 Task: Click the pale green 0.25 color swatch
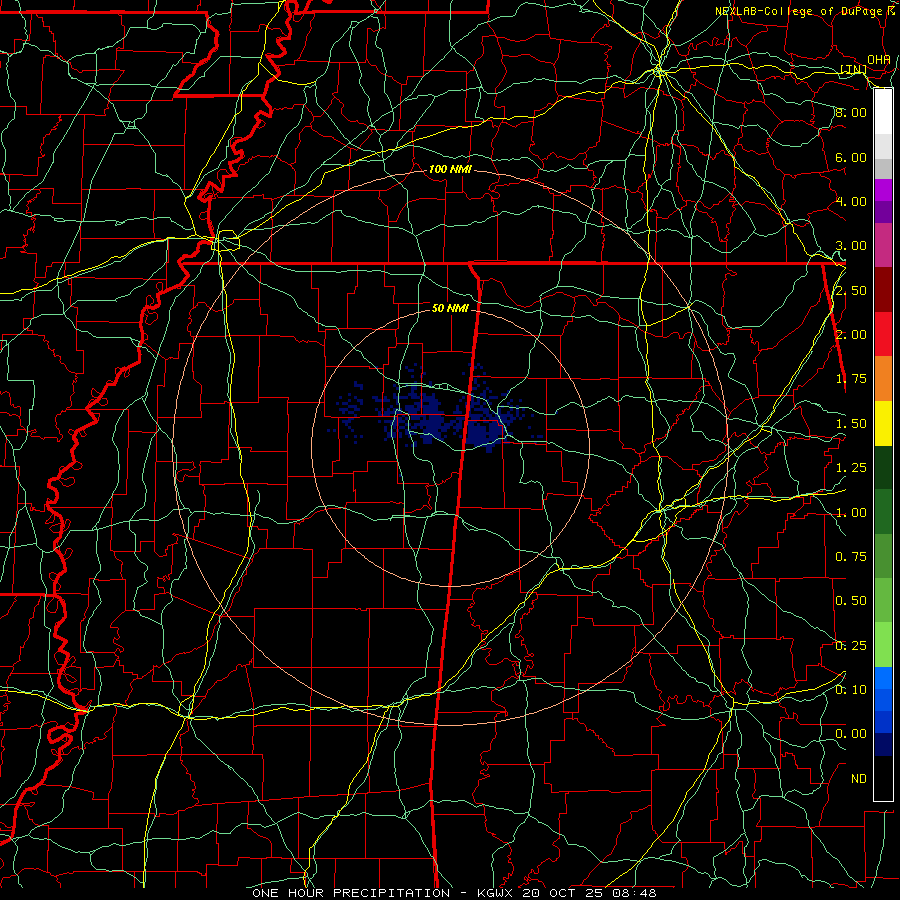click(x=883, y=645)
